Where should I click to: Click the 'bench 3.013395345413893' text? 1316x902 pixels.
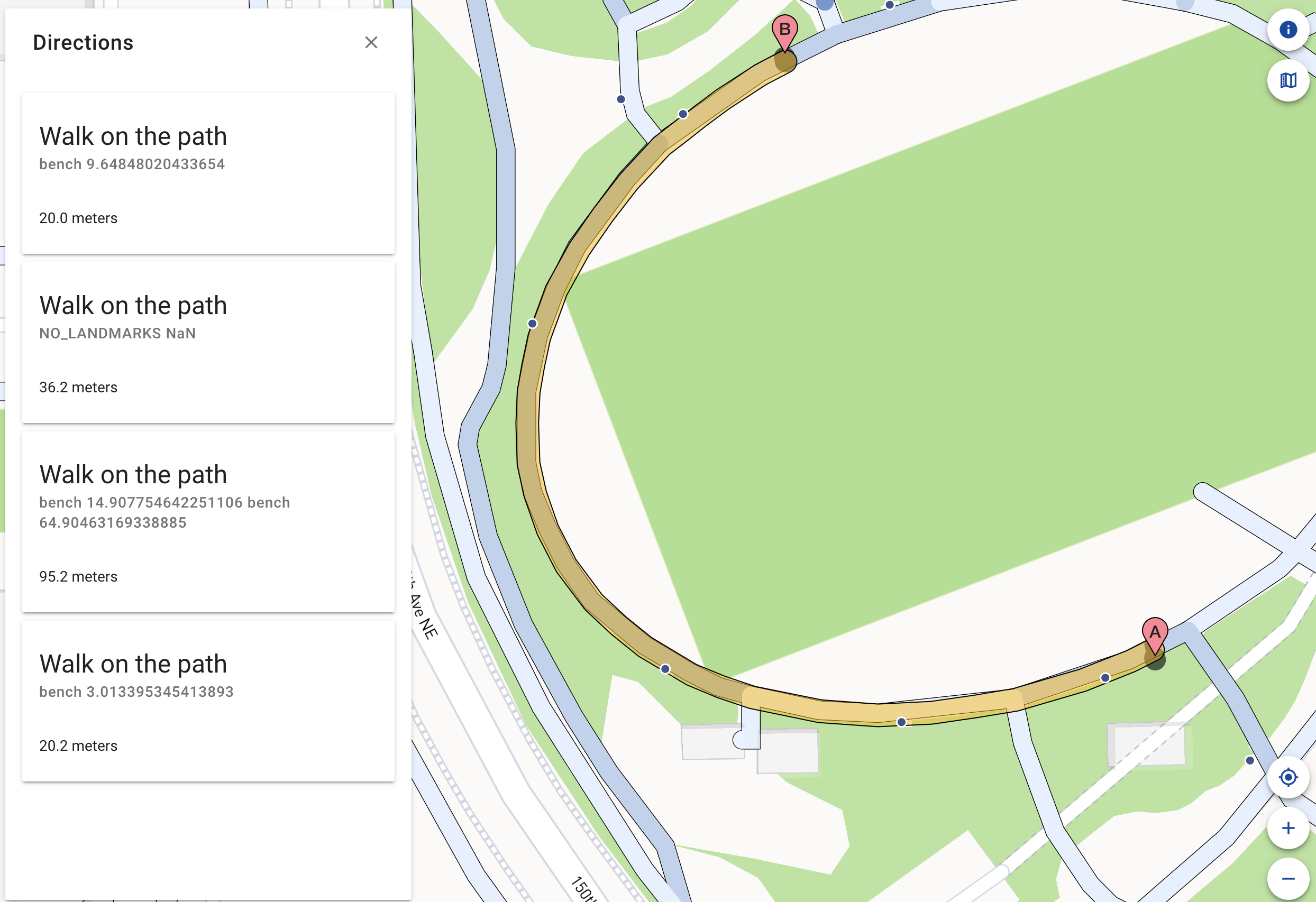coord(136,692)
